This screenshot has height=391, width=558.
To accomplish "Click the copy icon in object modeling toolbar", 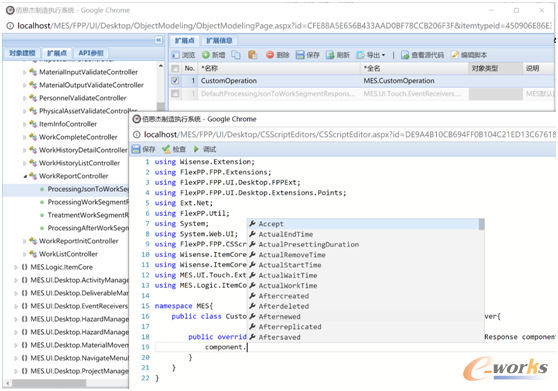I will coord(236,55).
